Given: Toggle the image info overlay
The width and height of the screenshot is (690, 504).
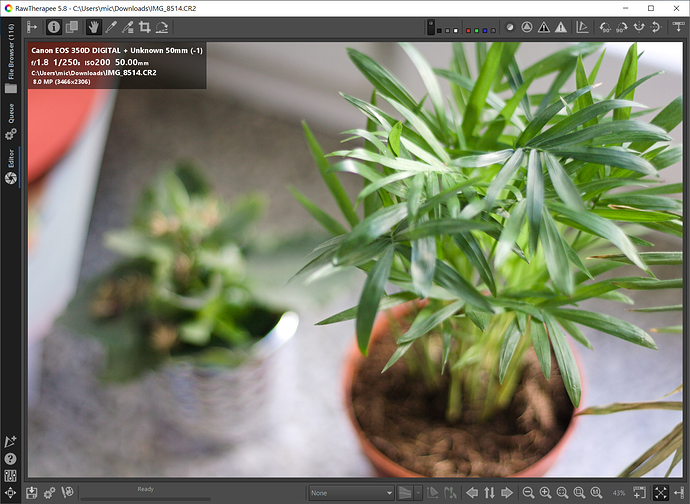Looking at the screenshot, I should click(x=54, y=27).
